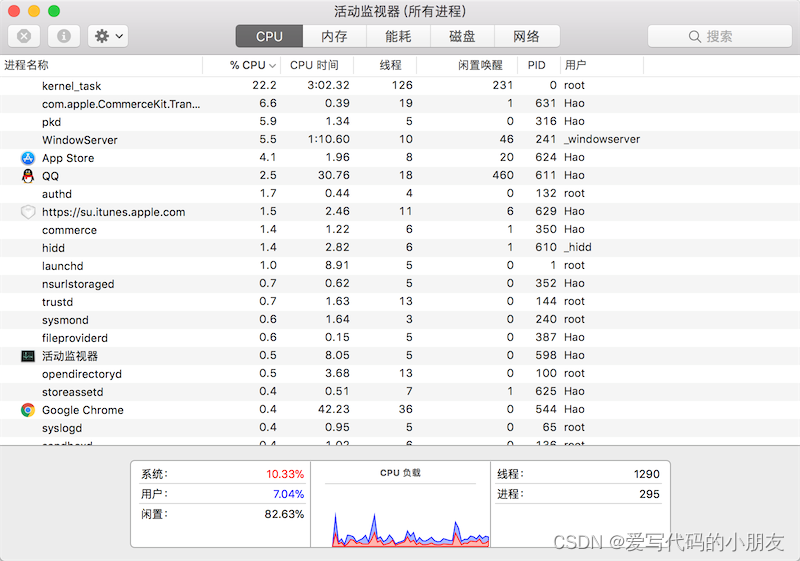
Task: Switch to the 磁盘 tab
Action: point(462,36)
